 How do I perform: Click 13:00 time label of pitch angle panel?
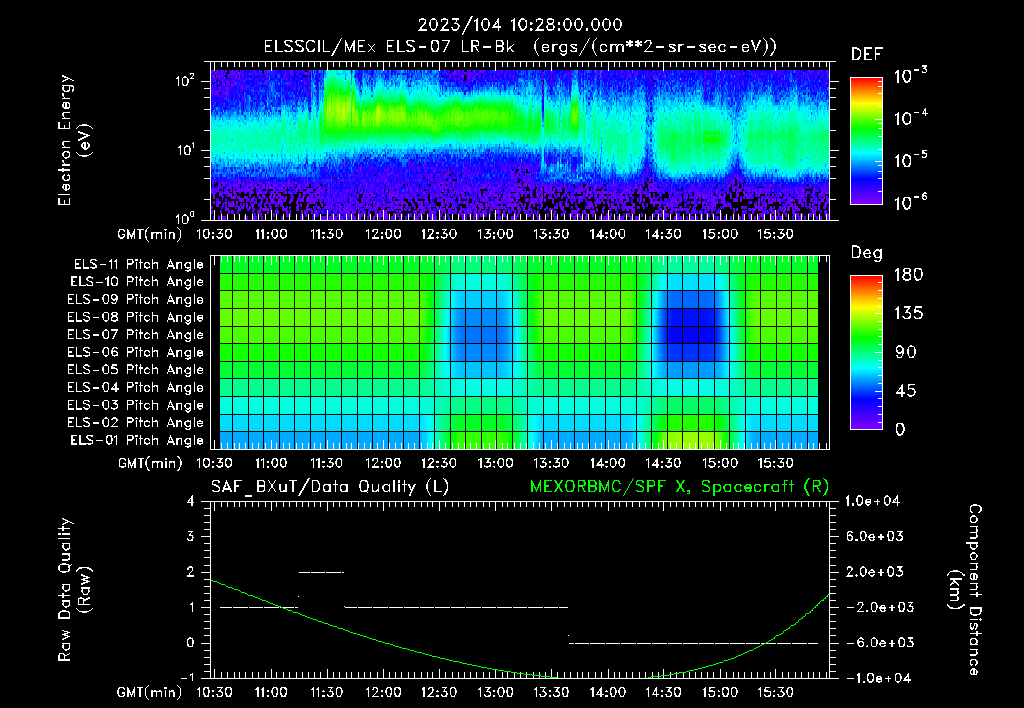point(495,463)
